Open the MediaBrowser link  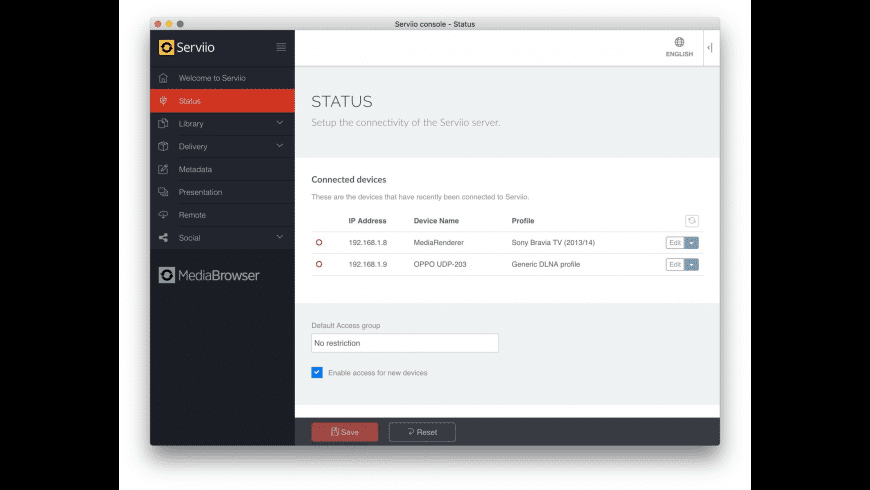[x=209, y=275]
